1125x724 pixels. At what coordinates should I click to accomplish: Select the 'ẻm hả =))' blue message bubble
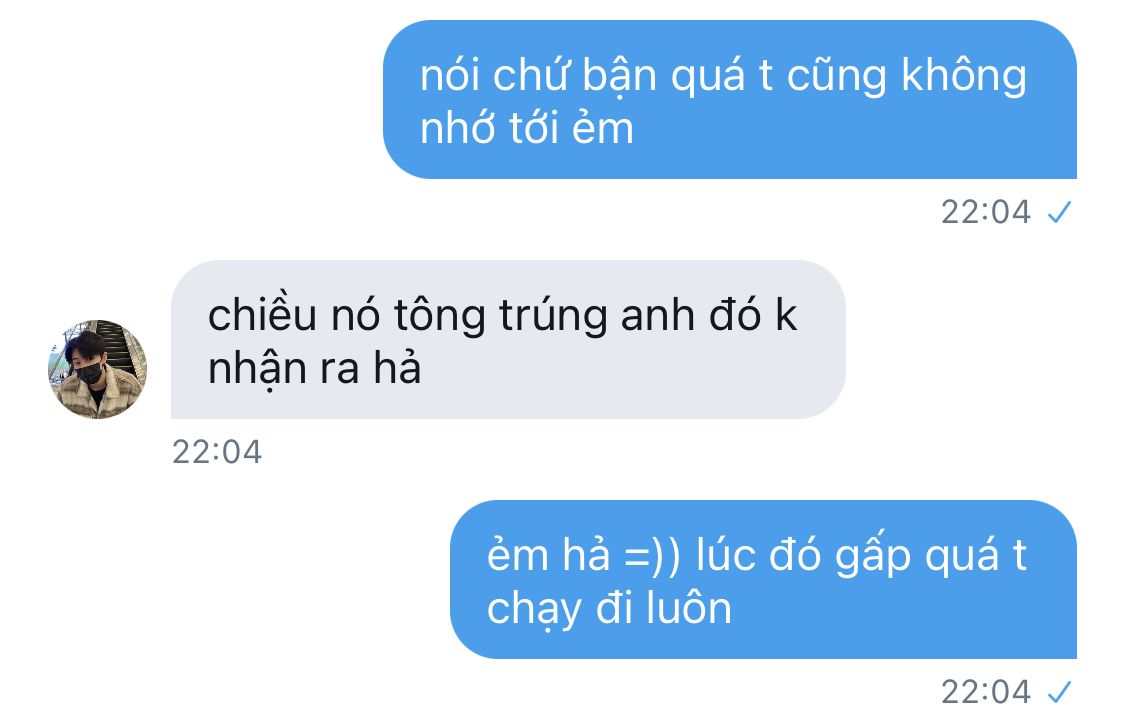point(763,579)
